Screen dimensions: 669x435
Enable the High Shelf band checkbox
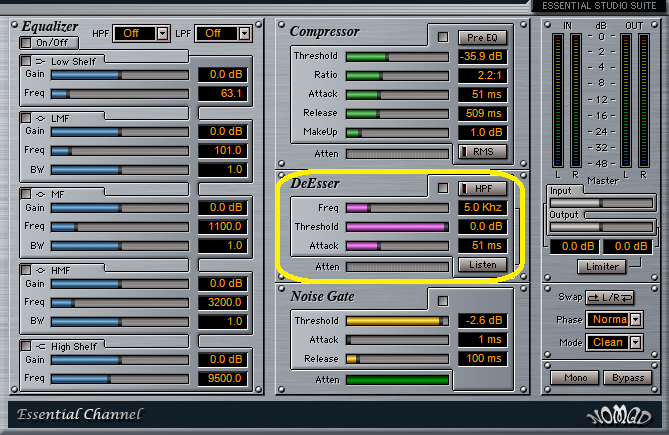tap(26, 346)
